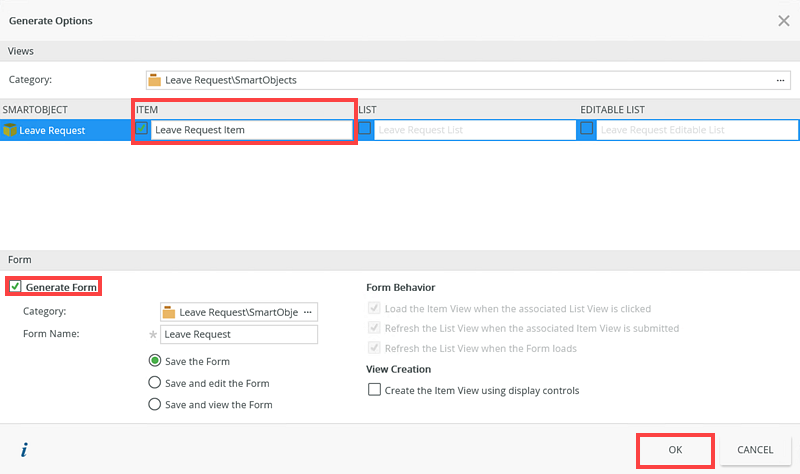Open Form Category browse ellipsis
This screenshot has height=474, width=800.
coord(308,312)
